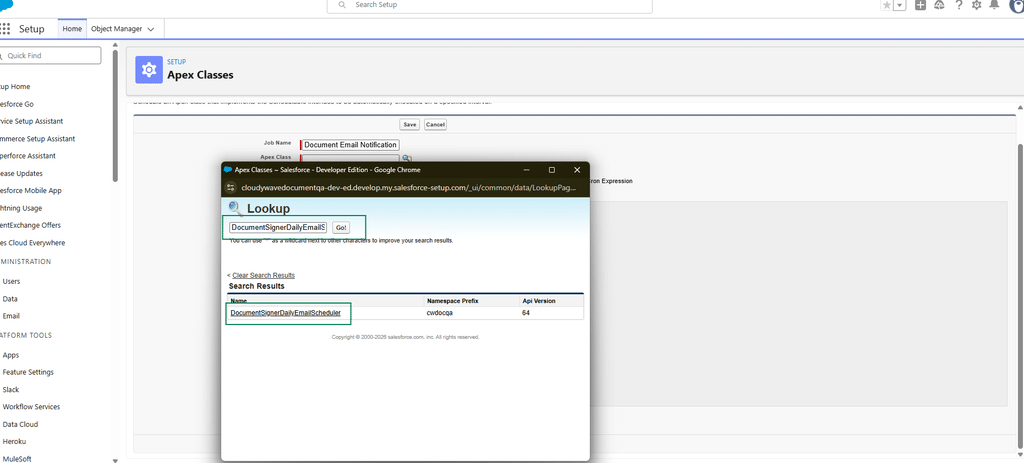Open Salesforce Go in the sidebar

17,104
